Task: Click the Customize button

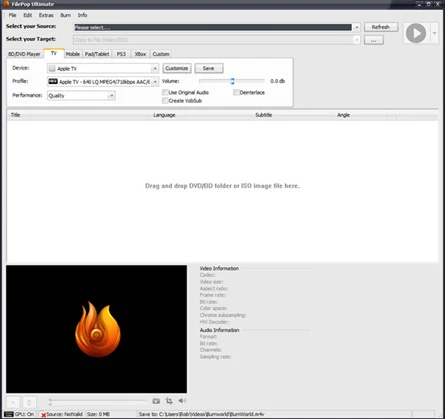Action: 177,68
